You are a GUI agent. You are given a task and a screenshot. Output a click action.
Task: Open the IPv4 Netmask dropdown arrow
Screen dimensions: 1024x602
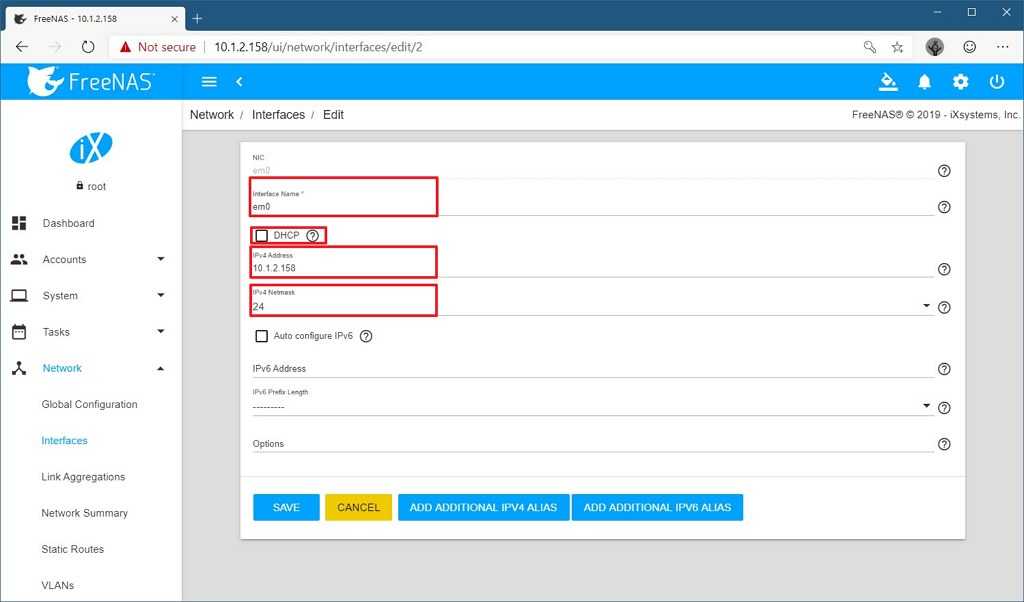(926, 306)
